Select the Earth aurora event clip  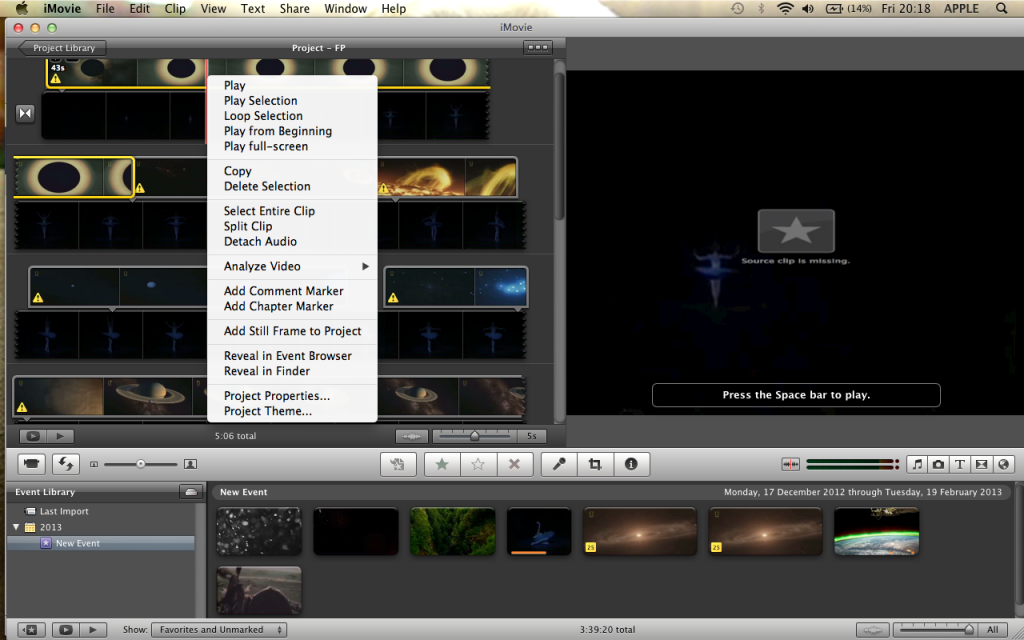click(x=876, y=532)
